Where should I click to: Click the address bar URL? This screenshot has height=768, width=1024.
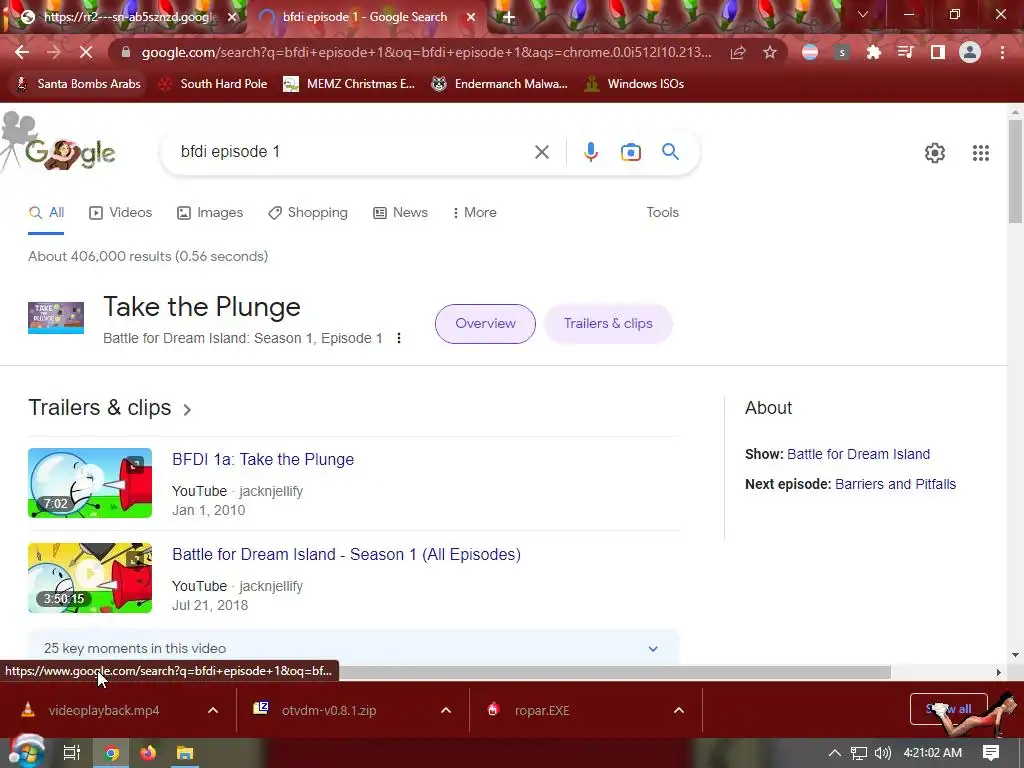pyautogui.click(x=426, y=52)
